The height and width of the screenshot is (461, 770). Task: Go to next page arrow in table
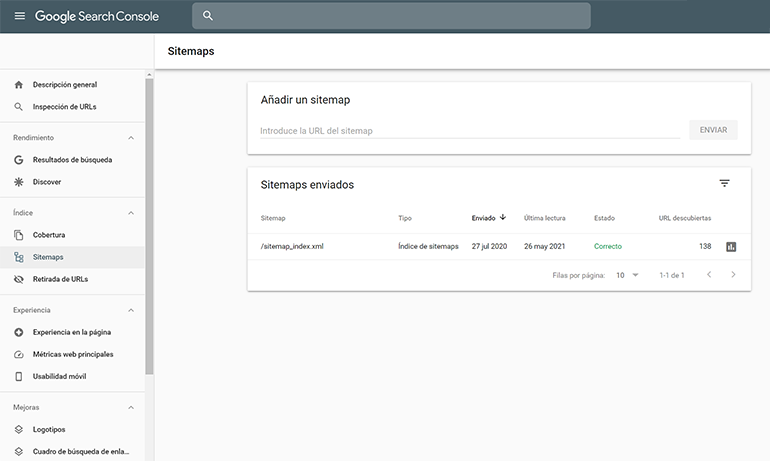tap(733, 275)
